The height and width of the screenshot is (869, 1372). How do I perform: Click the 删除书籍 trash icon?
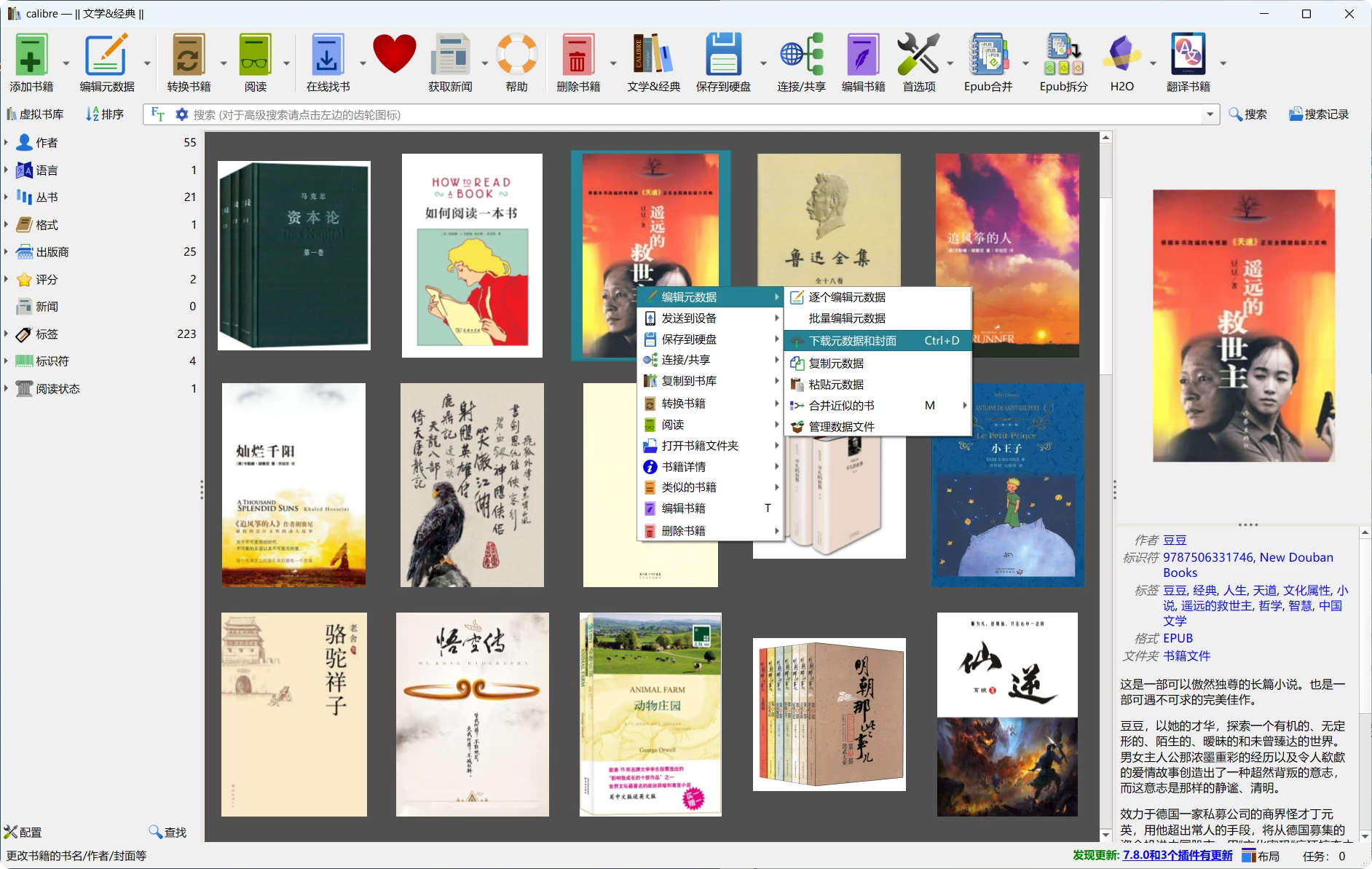click(x=577, y=55)
